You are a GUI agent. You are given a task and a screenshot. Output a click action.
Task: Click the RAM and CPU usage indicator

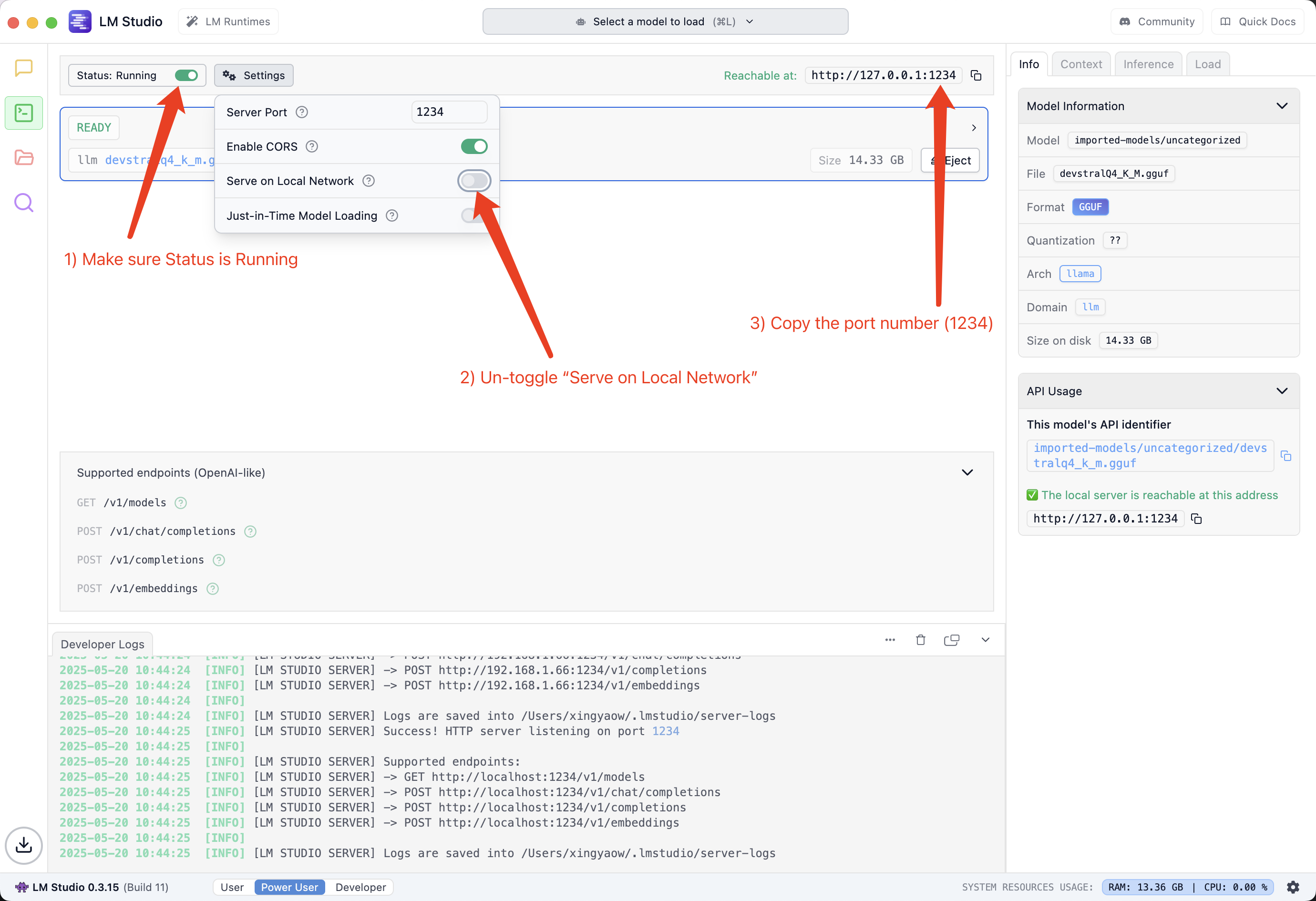tap(1187, 887)
